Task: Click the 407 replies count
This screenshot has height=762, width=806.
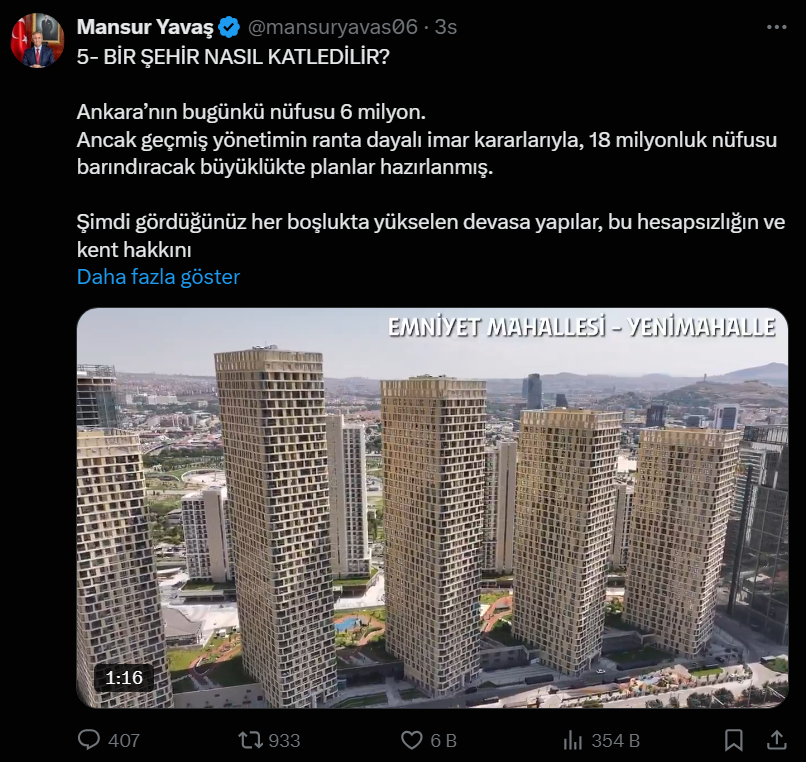Action: tap(124, 741)
